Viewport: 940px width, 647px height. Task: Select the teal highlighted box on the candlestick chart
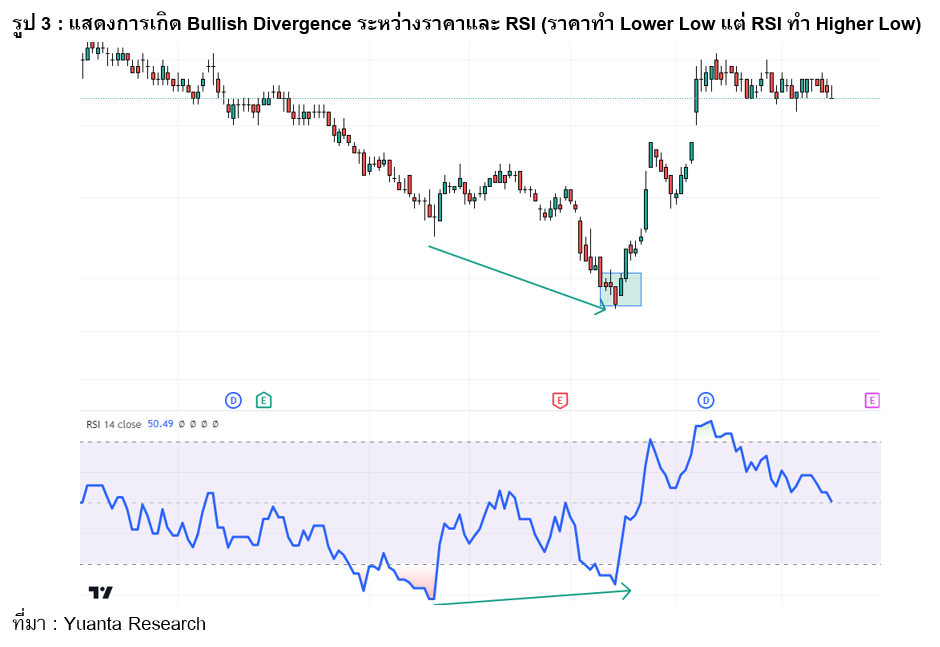[x=622, y=291]
